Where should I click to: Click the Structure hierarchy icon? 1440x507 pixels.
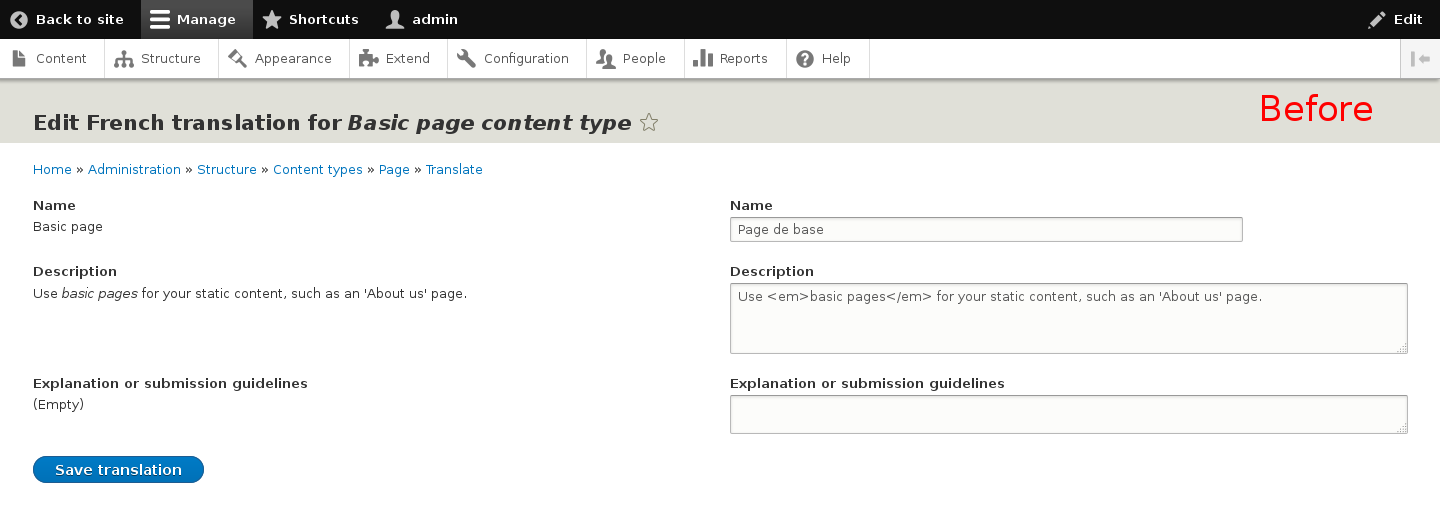124,59
